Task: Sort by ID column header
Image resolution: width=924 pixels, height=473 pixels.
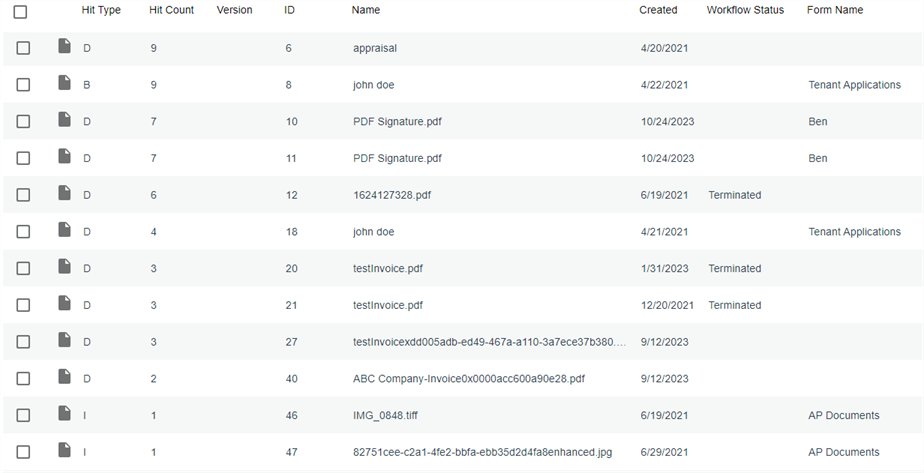Action: (289, 10)
